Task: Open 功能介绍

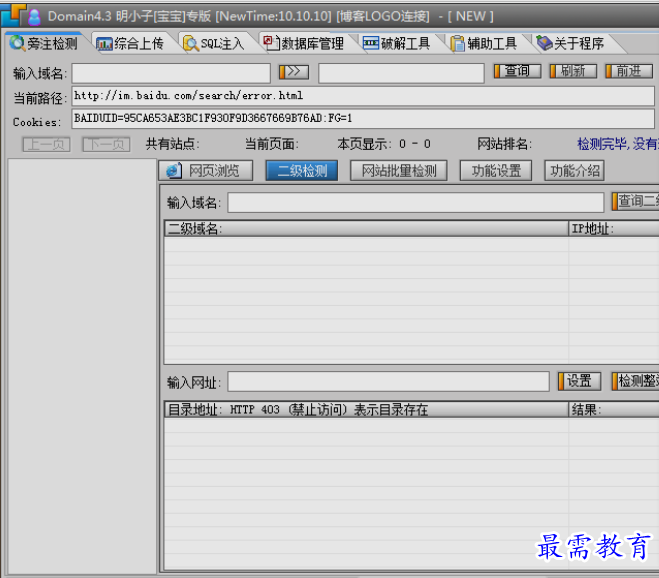Action: (575, 171)
